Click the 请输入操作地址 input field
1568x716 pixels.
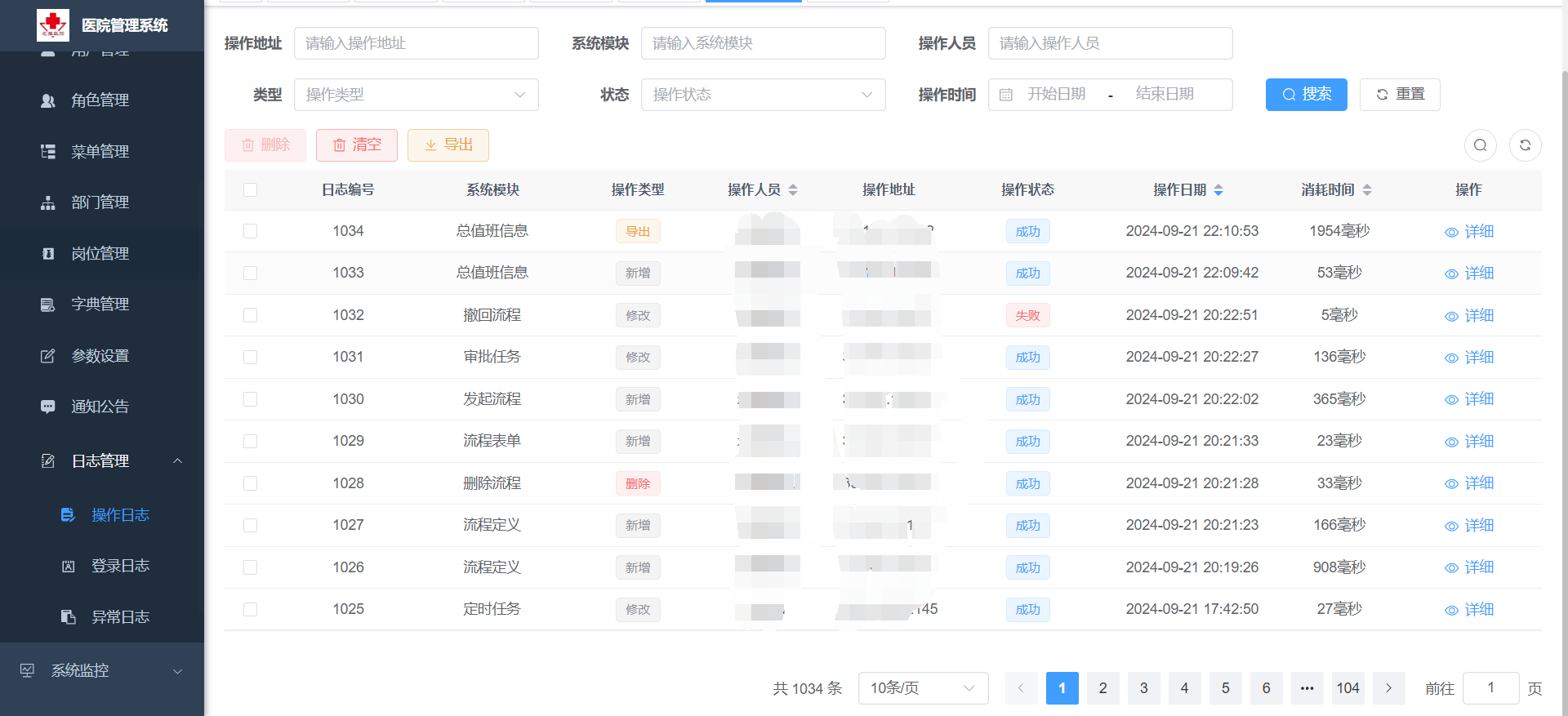[x=416, y=43]
